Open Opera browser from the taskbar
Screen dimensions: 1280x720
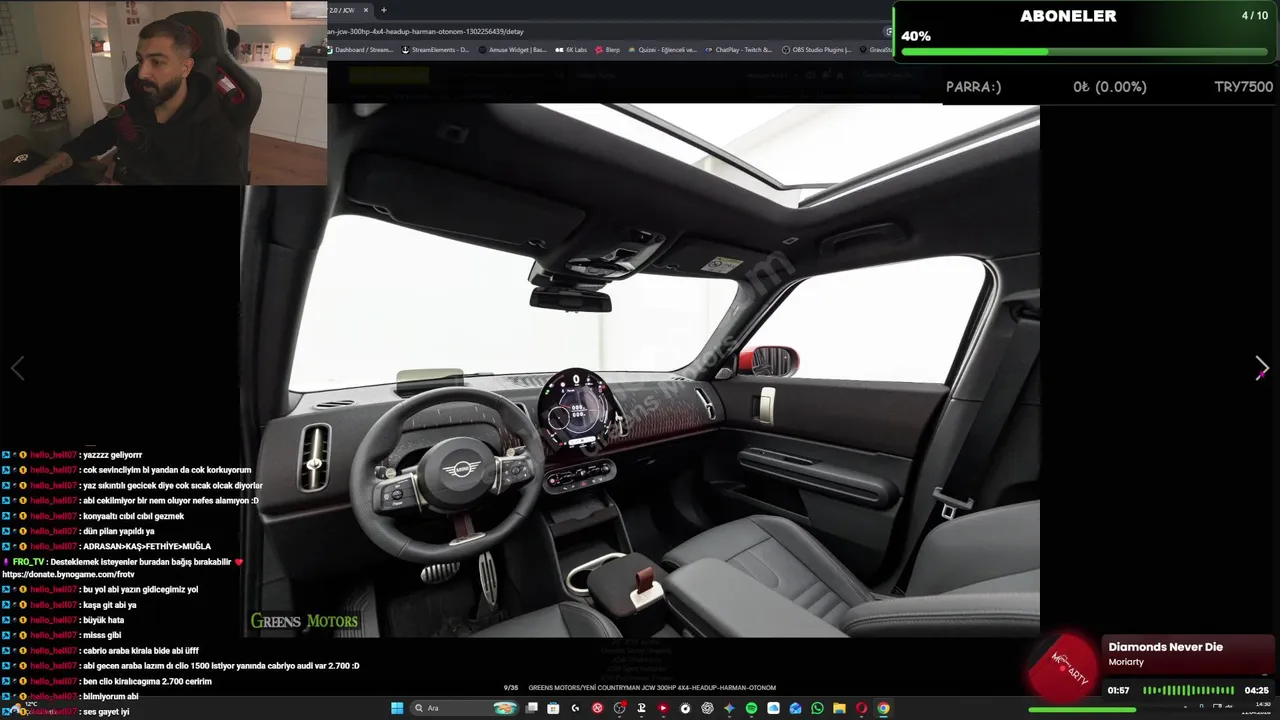point(861,708)
